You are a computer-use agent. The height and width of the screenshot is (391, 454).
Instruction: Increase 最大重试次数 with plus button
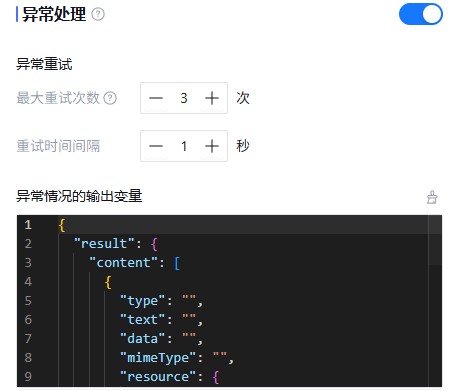[x=212, y=98]
